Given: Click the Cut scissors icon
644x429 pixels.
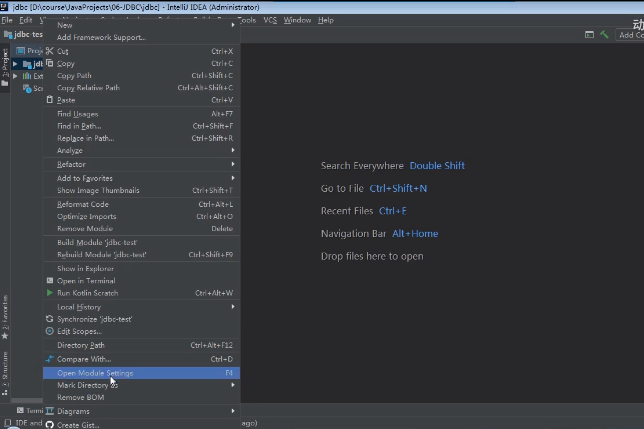Looking at the screenshot, I should coord(50,51).
